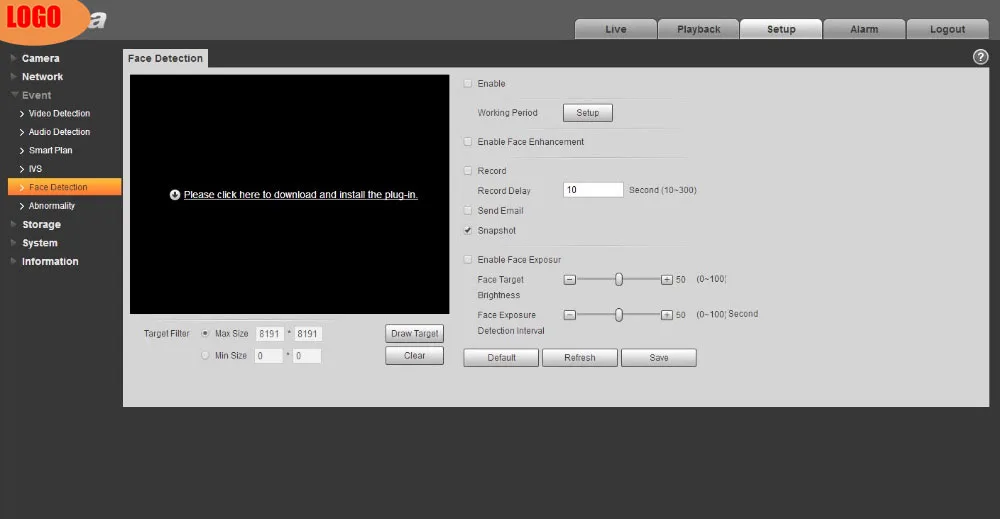Image resolution: width=1000 pixels, height=519 pixels.
Task: Enable the face detection Enable checkbox
Action: pos(468,84)
